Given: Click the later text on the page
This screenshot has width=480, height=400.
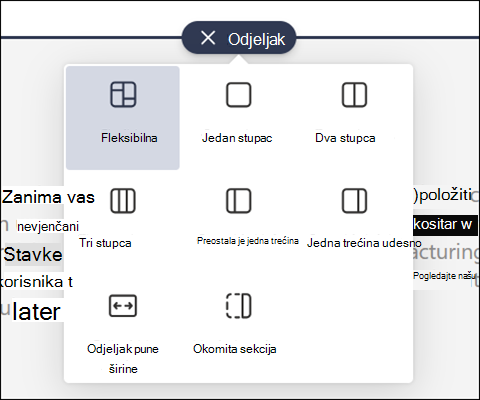Looking at the screenshot, I should pyautogui.click(x=36, y=312).
